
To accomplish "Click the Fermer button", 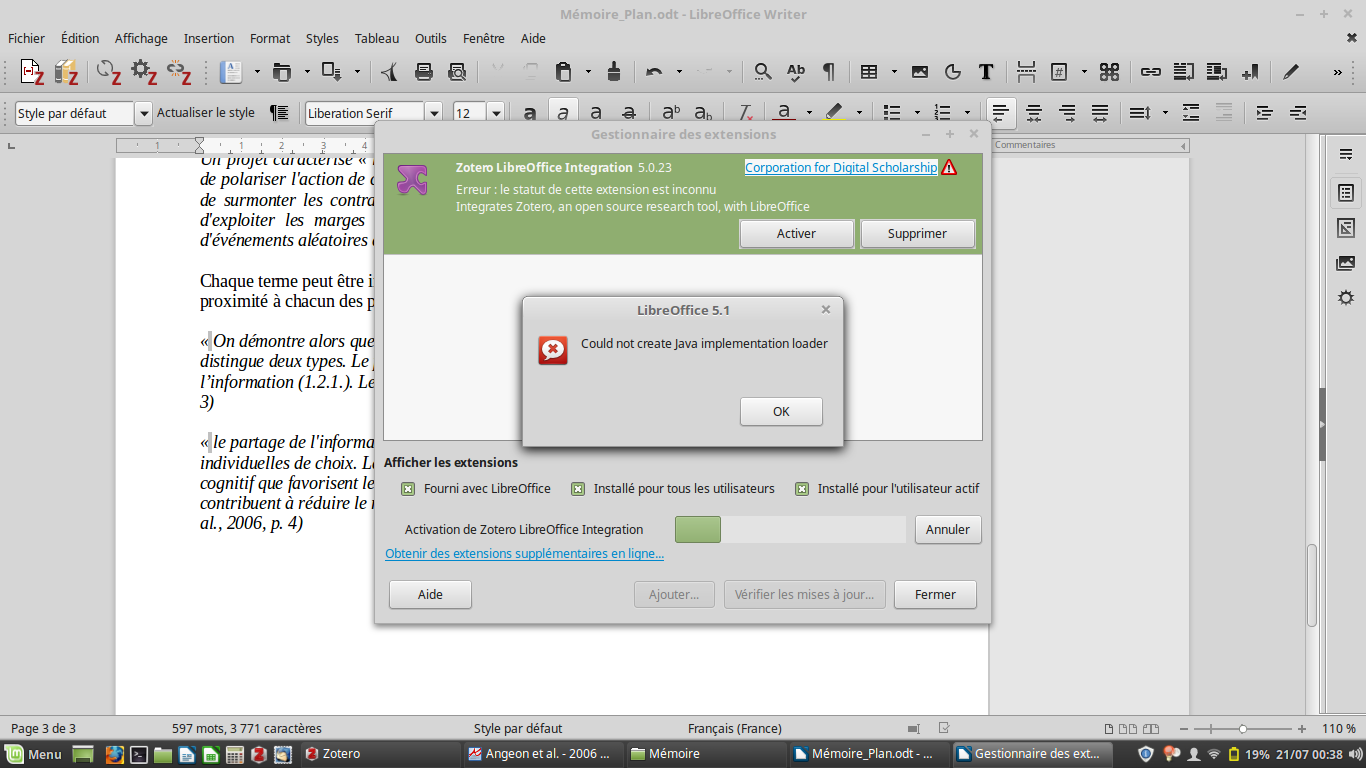I will pos(935,594).
